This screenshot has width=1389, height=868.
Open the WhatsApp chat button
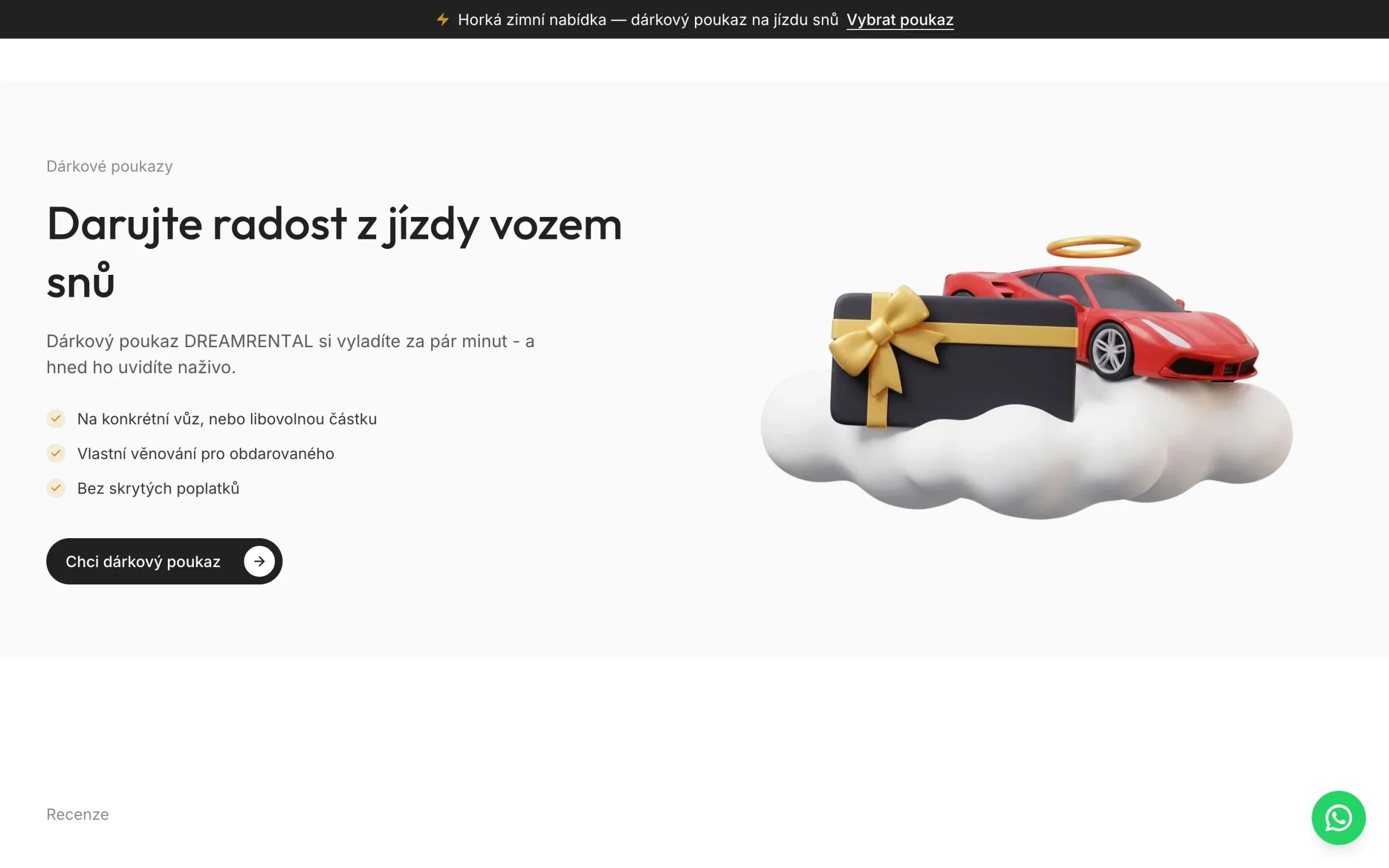(x=1339, y=818)
